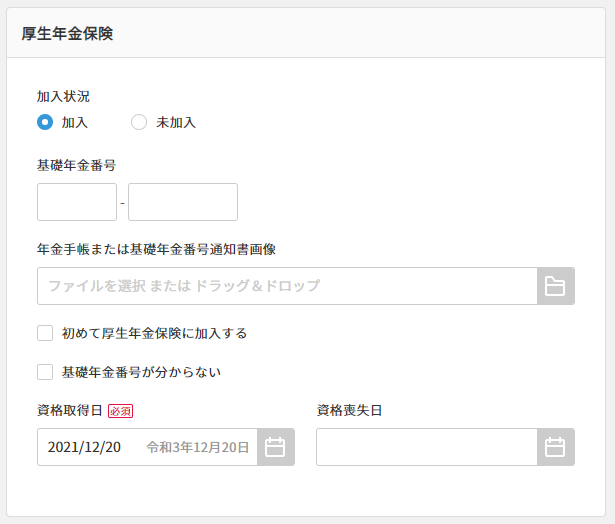This screenshot has height=524, width=615.
Task: Click the 加入状況 label
Action: [x=63, y=97]
